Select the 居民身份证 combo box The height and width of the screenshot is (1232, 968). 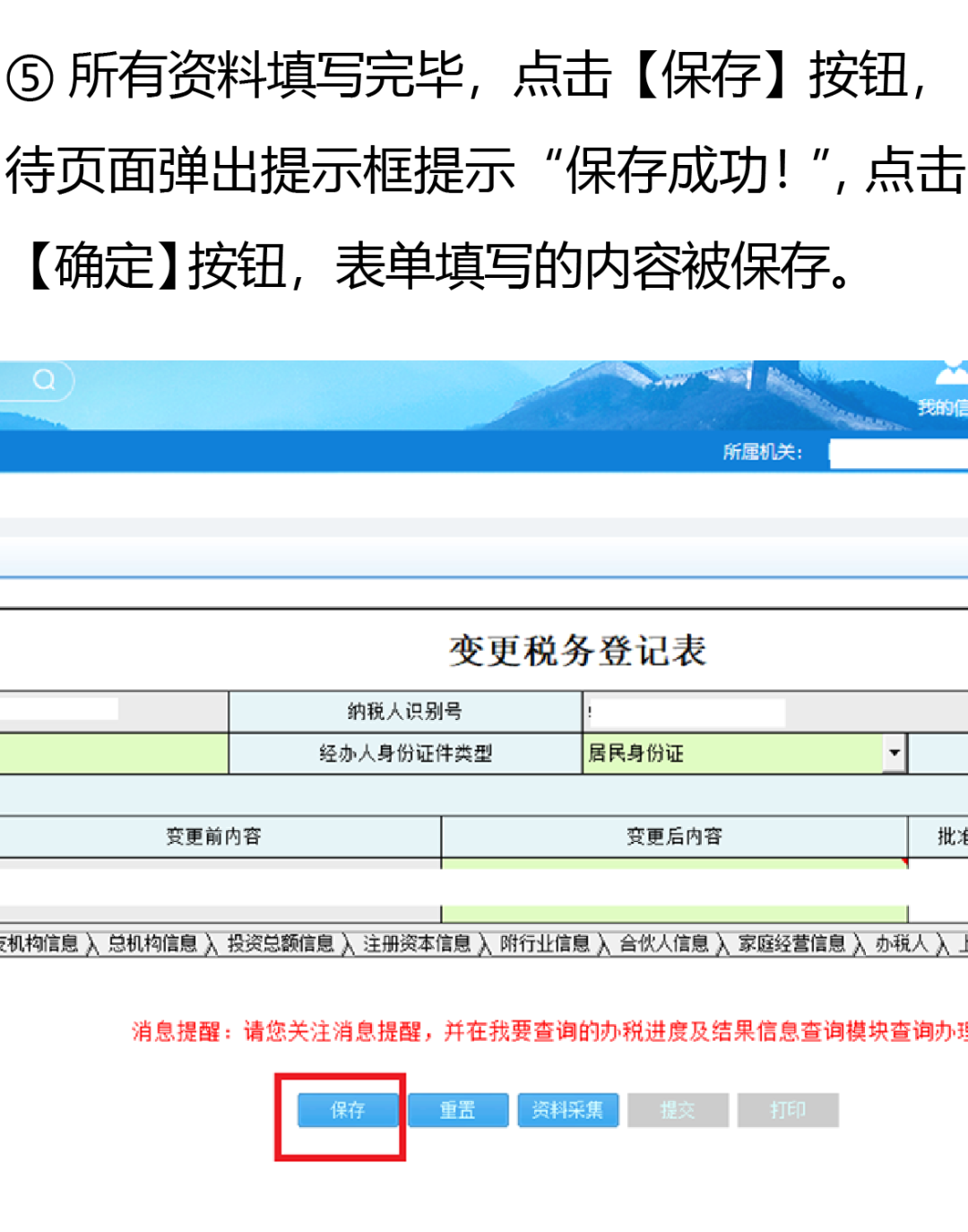[x=732, y=753]
